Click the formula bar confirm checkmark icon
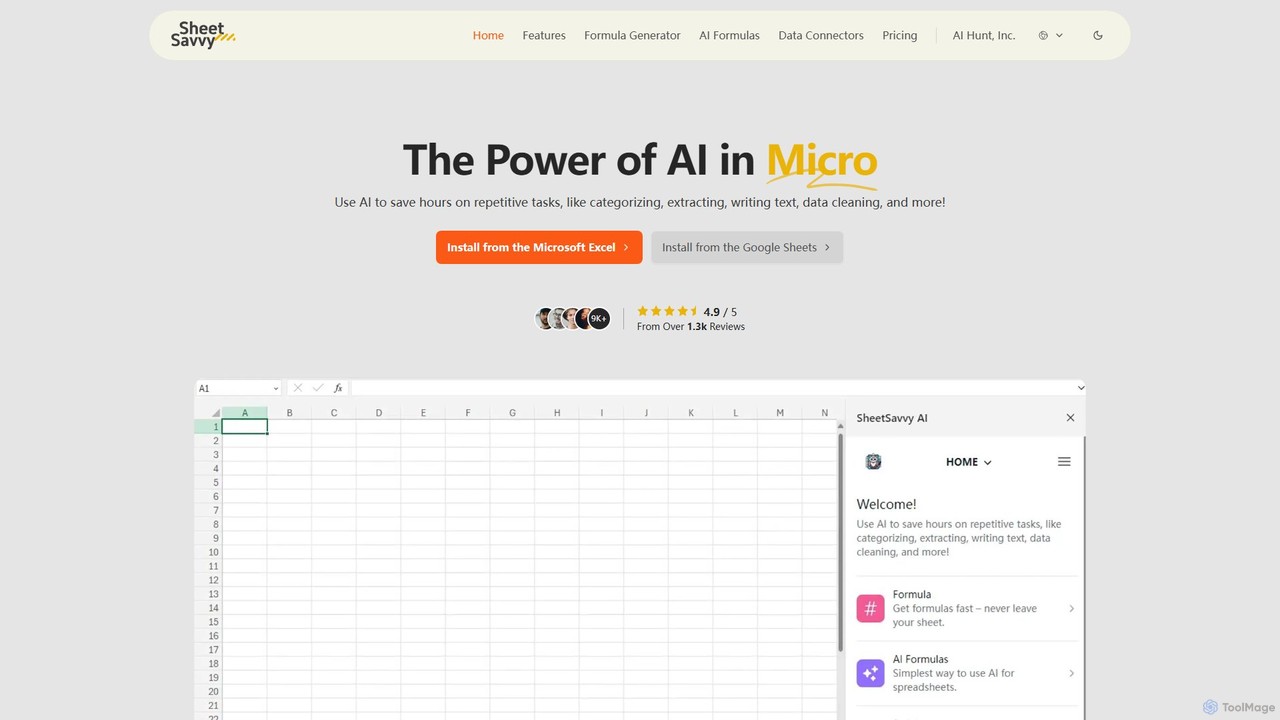 point(318,388)
